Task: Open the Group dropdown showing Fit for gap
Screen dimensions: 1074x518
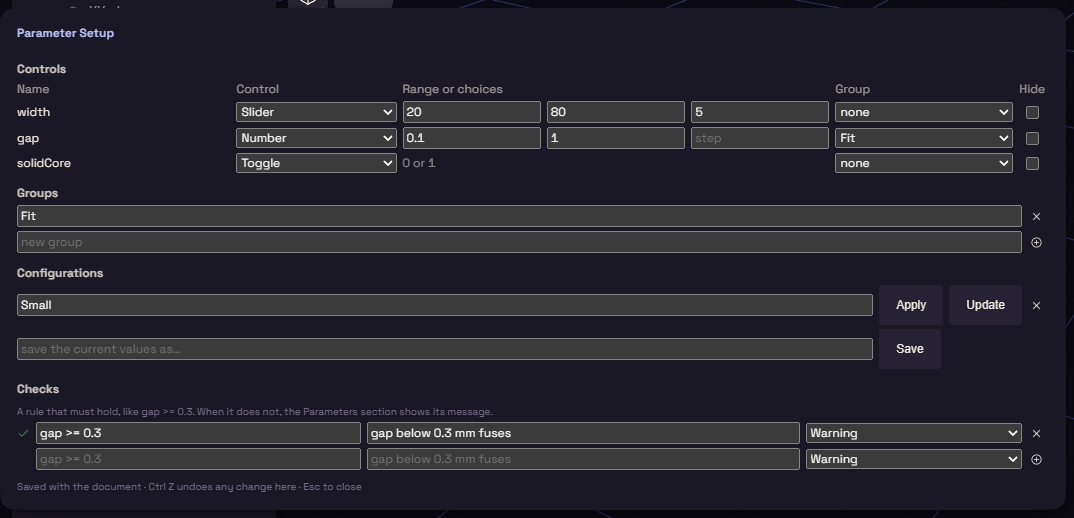Action: click(x=923, y=138)
